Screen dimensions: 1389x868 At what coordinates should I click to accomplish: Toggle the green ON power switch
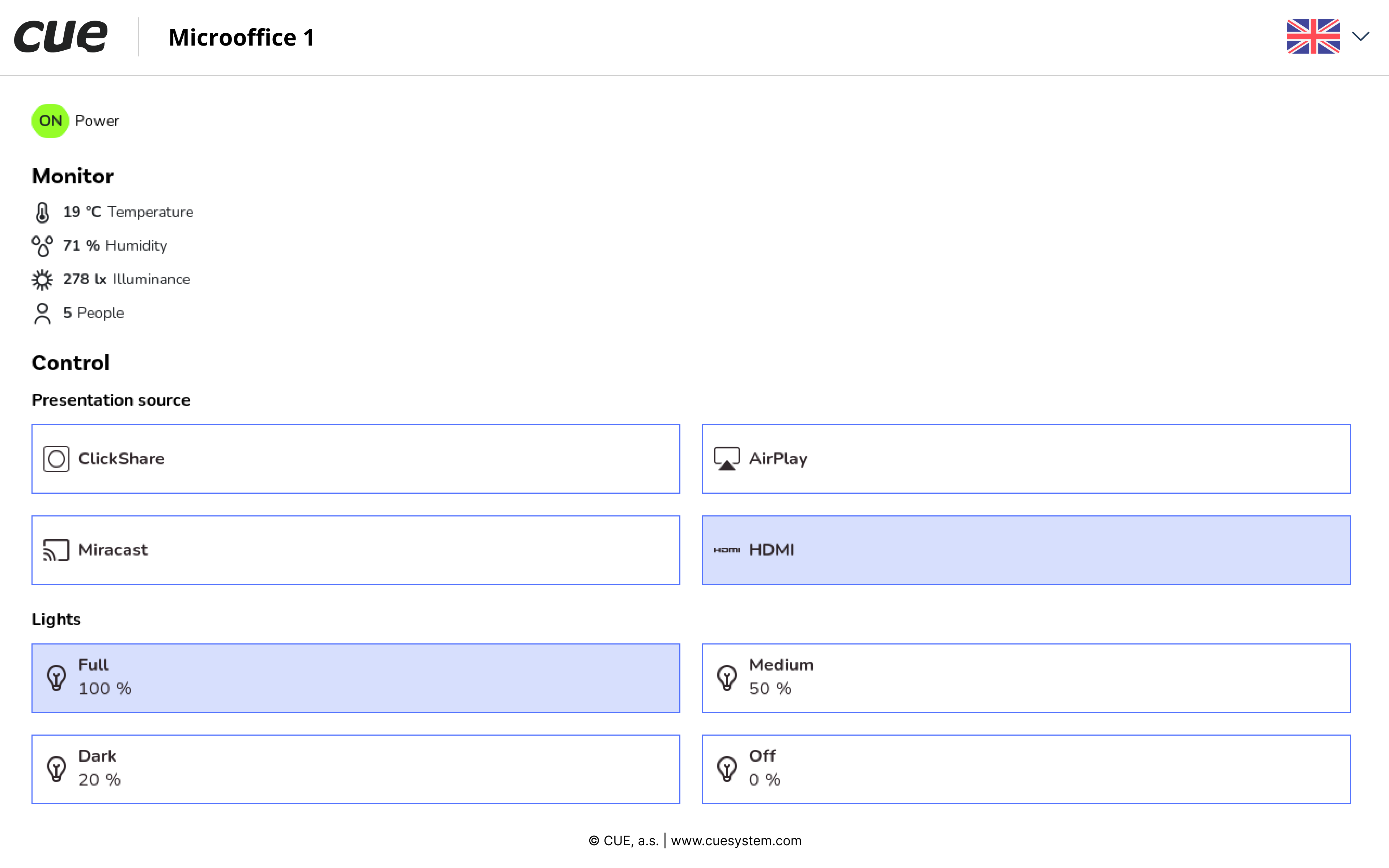click(x=51, y=120)
